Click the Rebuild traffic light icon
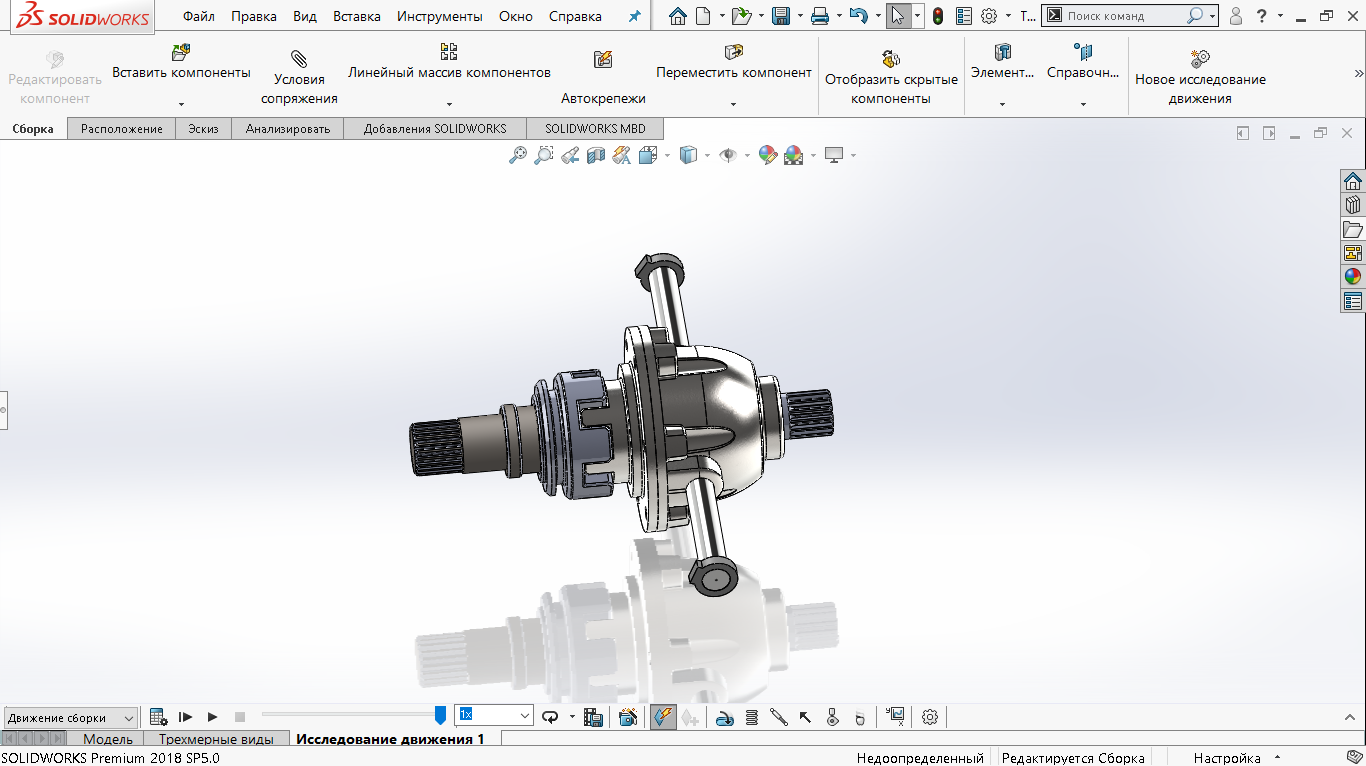The width and height of the screenshot is (1366, 766). click(x=937, y=16)
